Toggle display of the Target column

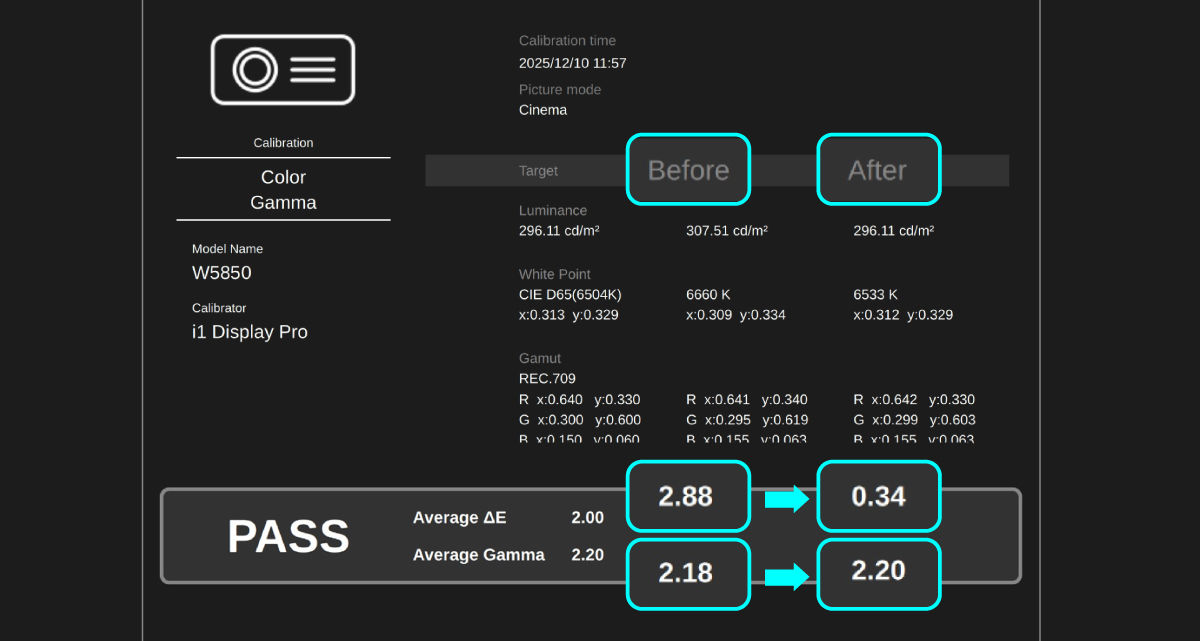pos(538,170)
